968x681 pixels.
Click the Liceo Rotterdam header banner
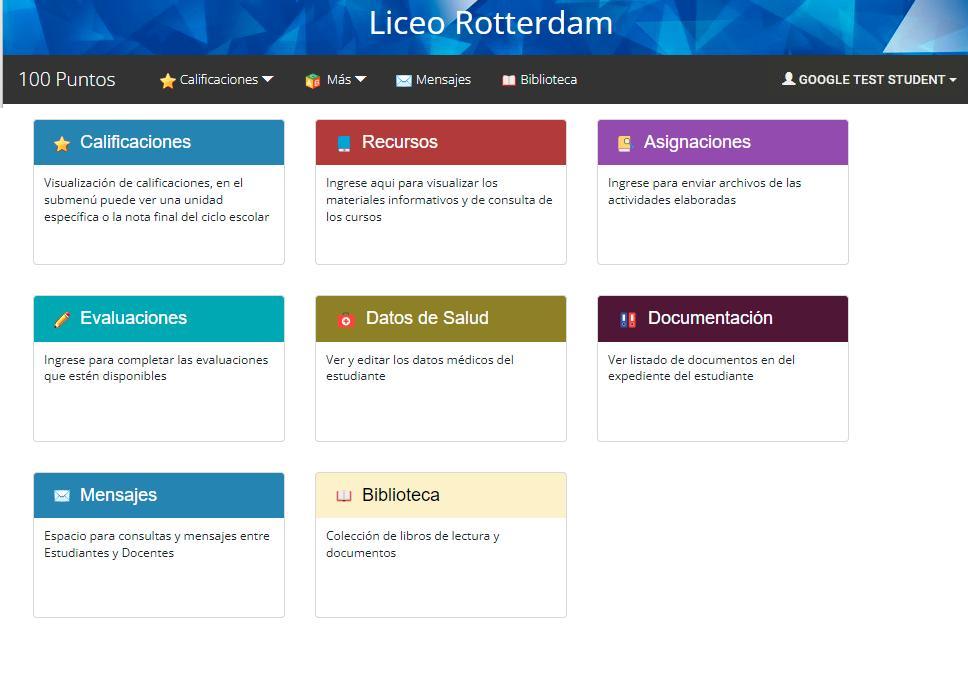[x=490, y=24]
